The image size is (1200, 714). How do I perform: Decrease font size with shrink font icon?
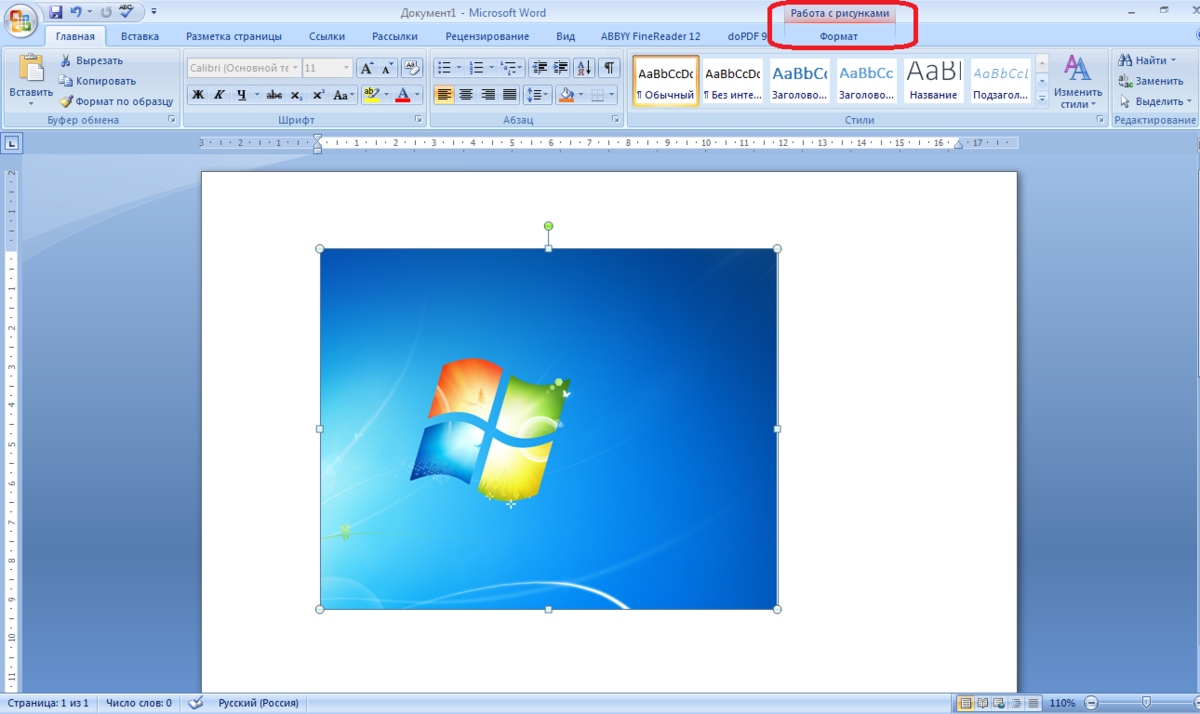coord(386,68)
